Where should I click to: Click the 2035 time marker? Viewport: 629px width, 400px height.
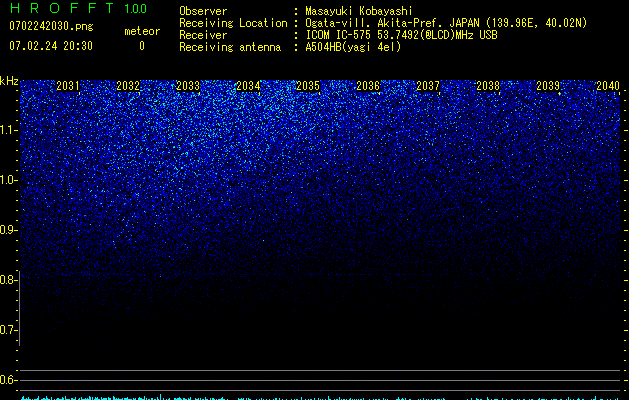point(308,86)
